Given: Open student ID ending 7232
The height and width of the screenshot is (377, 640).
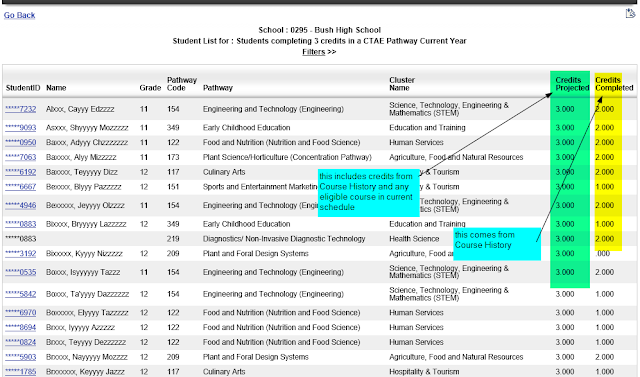Looking at the screenshot, I should 21,109.
